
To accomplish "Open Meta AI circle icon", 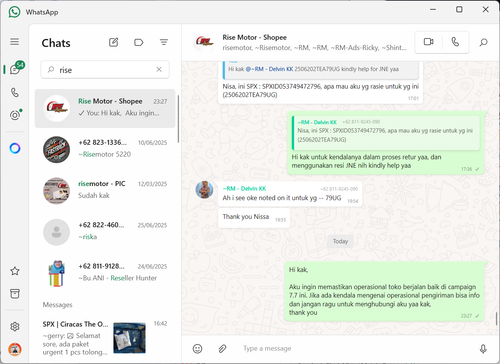I will [15, 148].
